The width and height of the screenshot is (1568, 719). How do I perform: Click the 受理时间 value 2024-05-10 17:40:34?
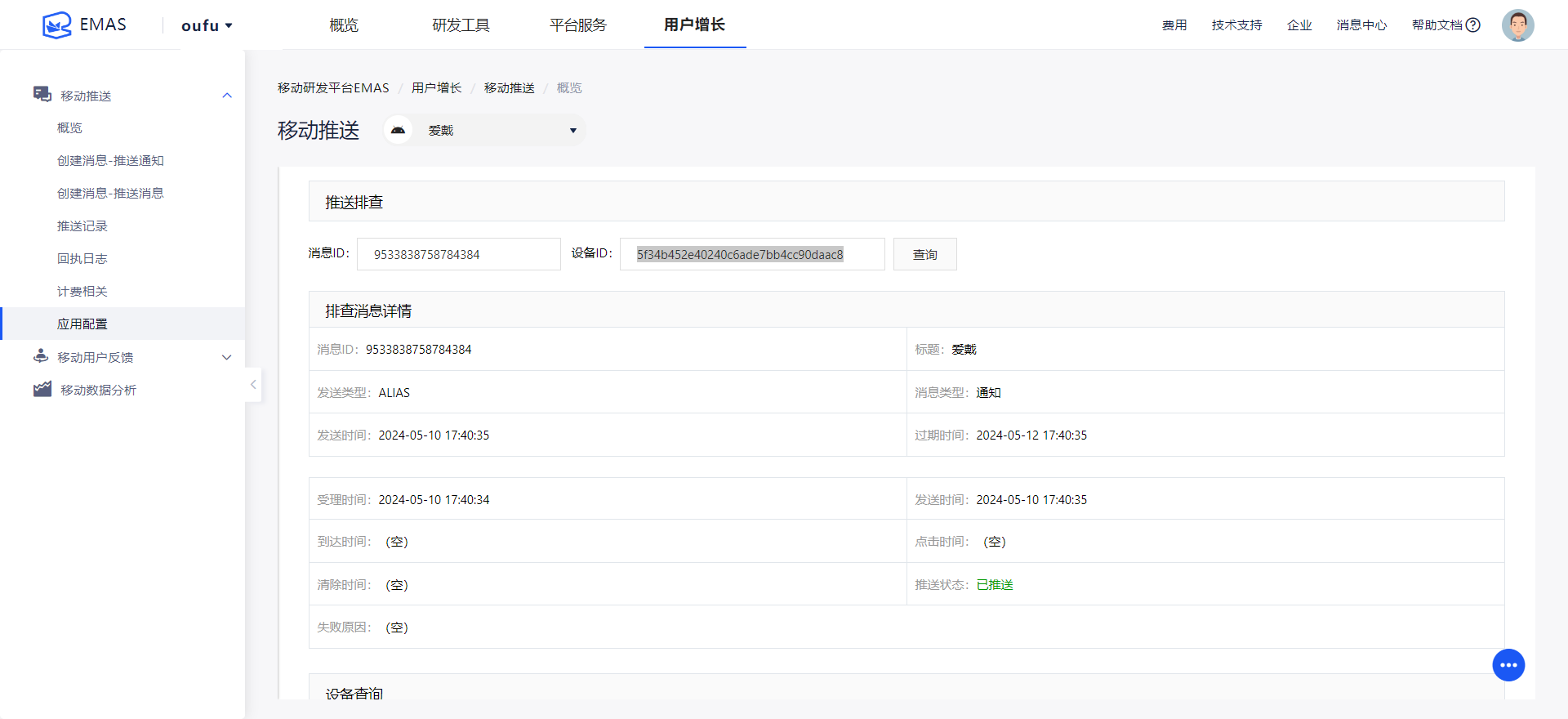[434, 500]
